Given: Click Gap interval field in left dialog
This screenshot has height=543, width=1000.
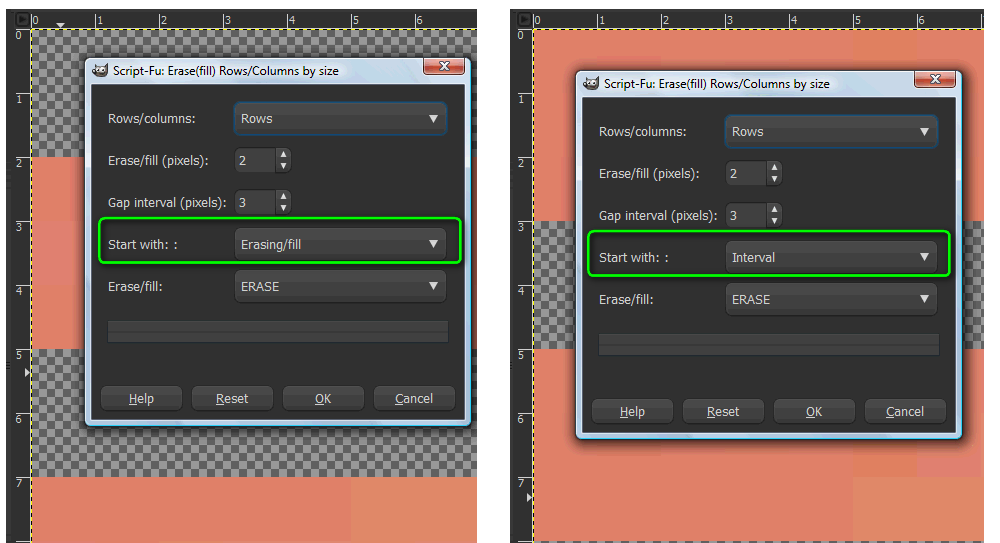Looking at the screenshot, I should pos(256,202).
